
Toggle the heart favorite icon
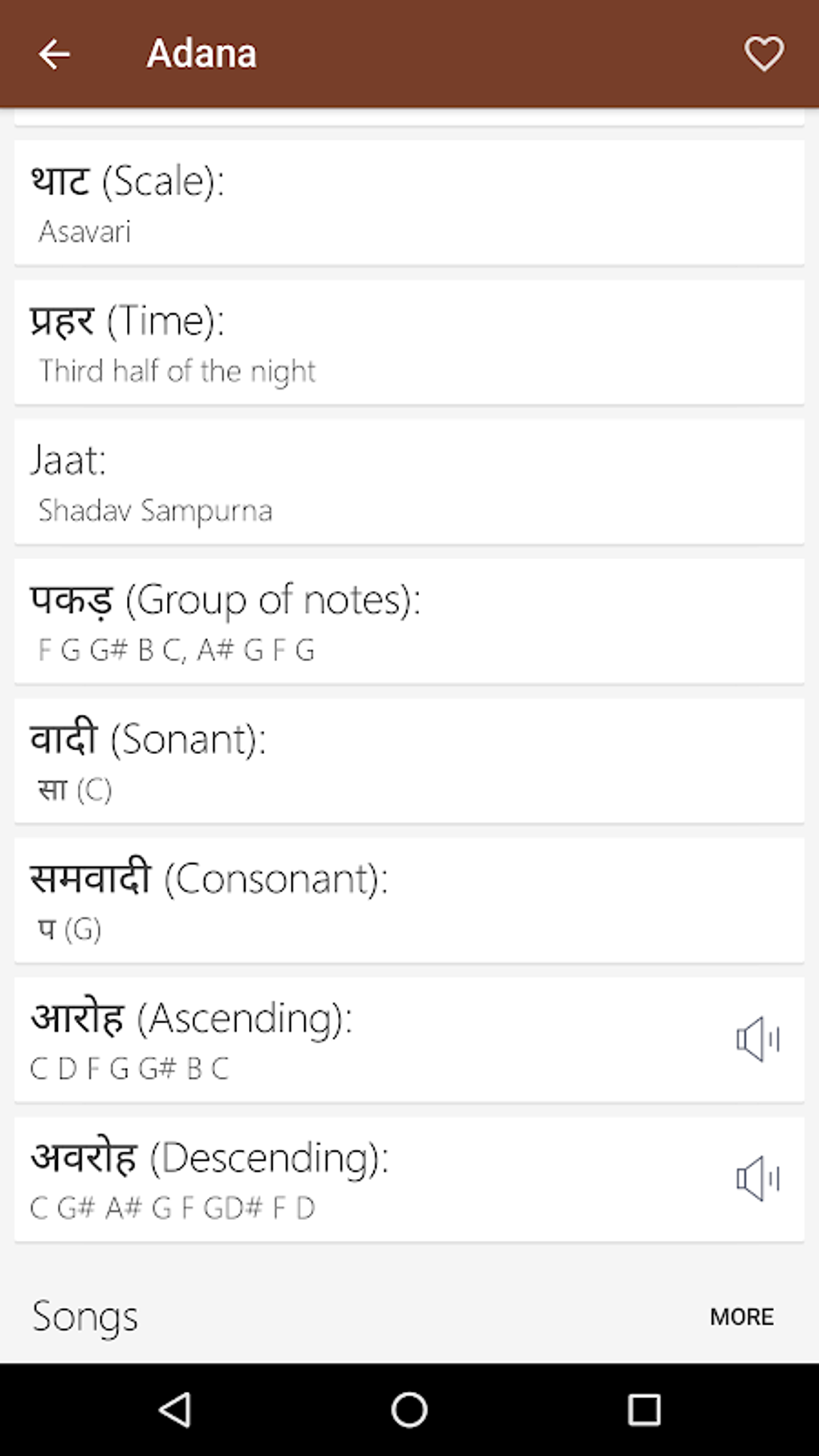tap(763, 55)
